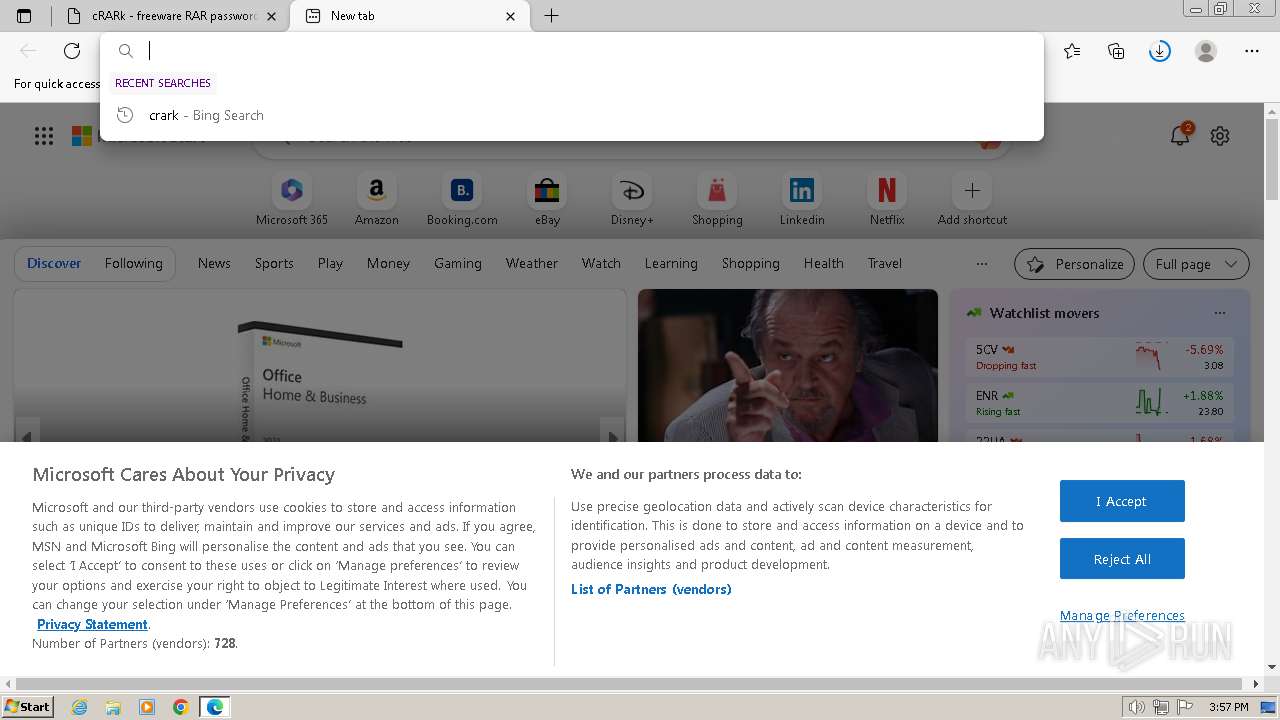Open the Favorites star icon
1280x720 pixels.
coord(1072,51)
